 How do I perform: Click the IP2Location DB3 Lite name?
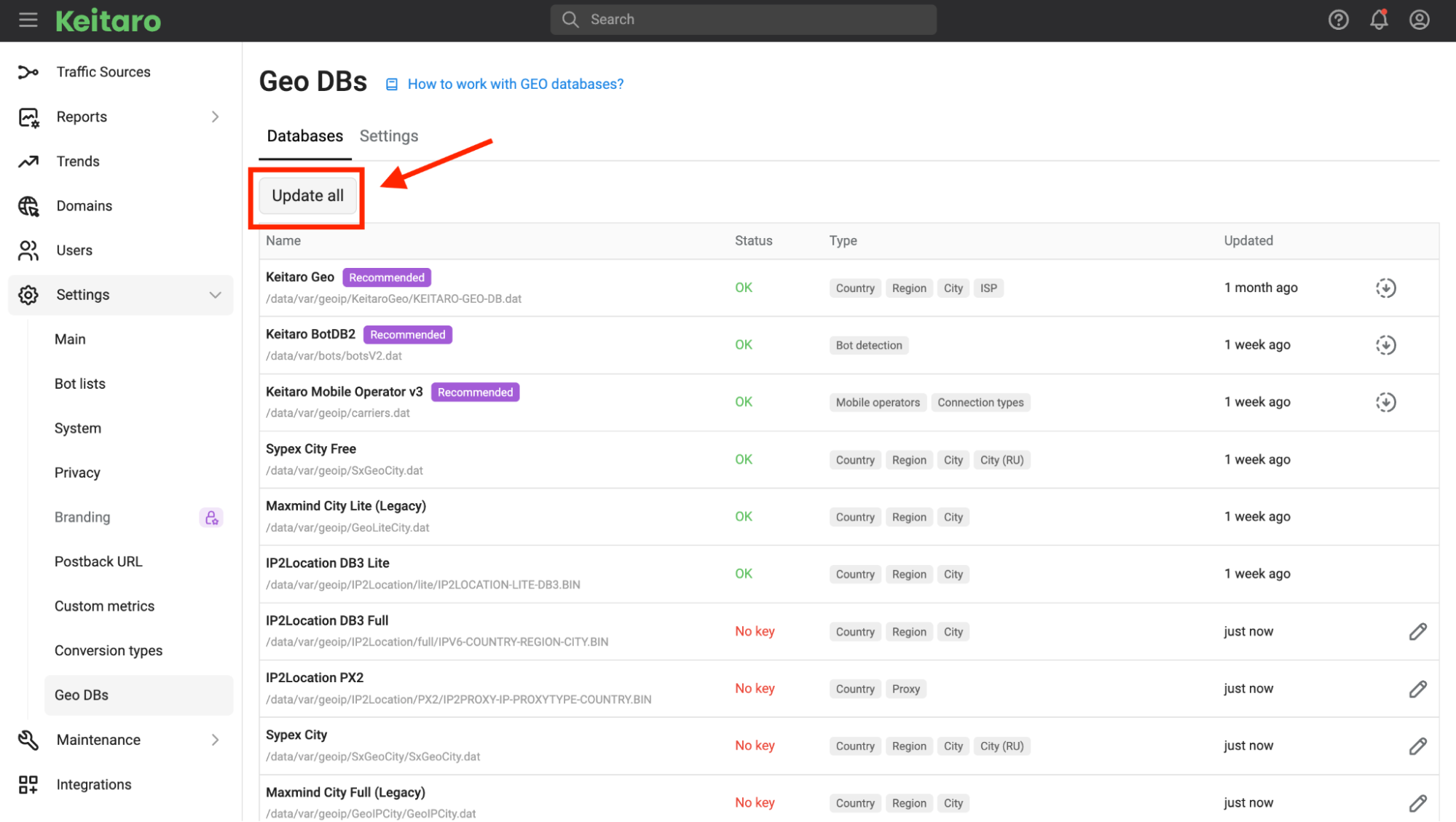[x=328, y=563]
